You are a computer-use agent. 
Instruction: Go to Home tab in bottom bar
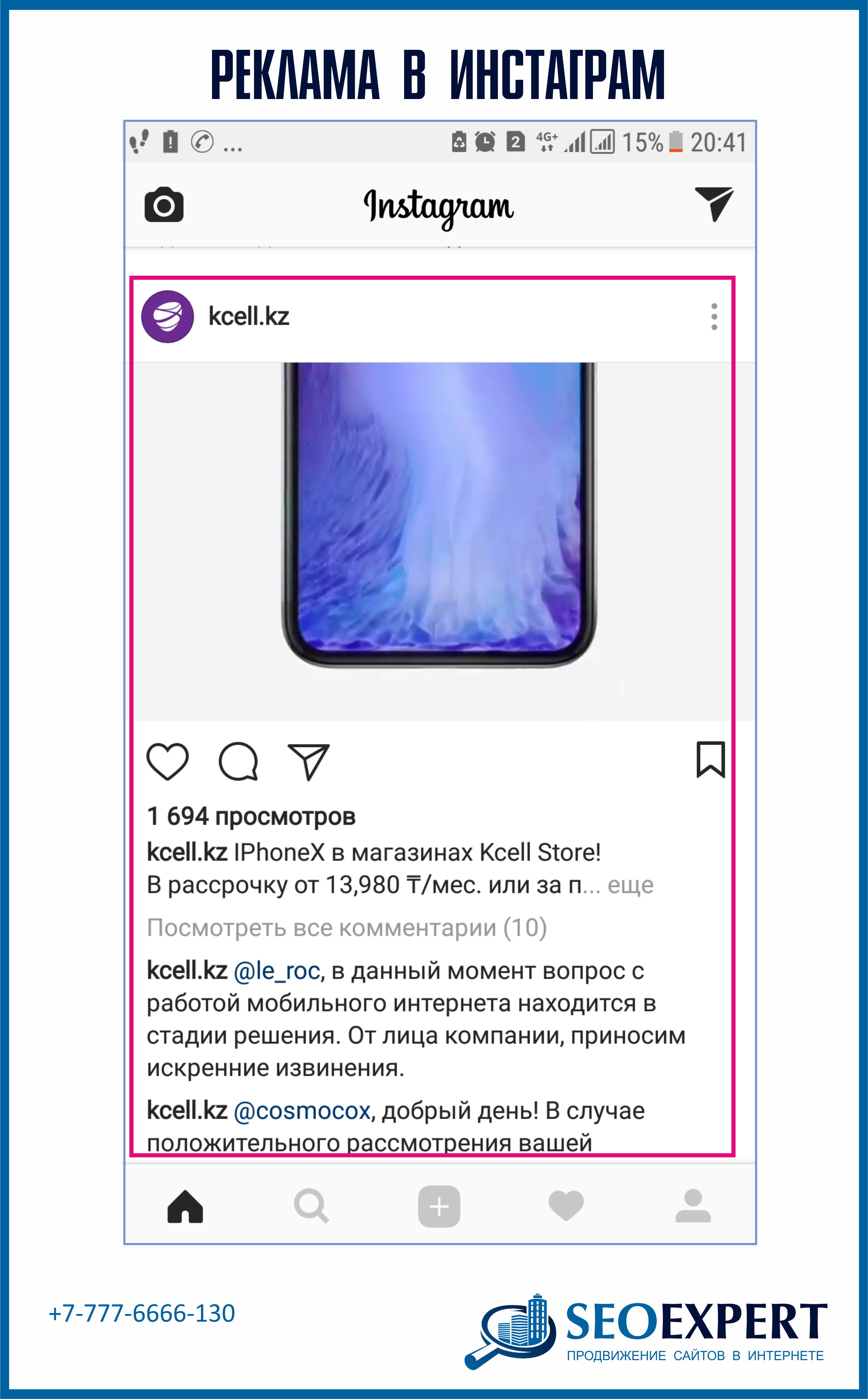pos(185,1206)
